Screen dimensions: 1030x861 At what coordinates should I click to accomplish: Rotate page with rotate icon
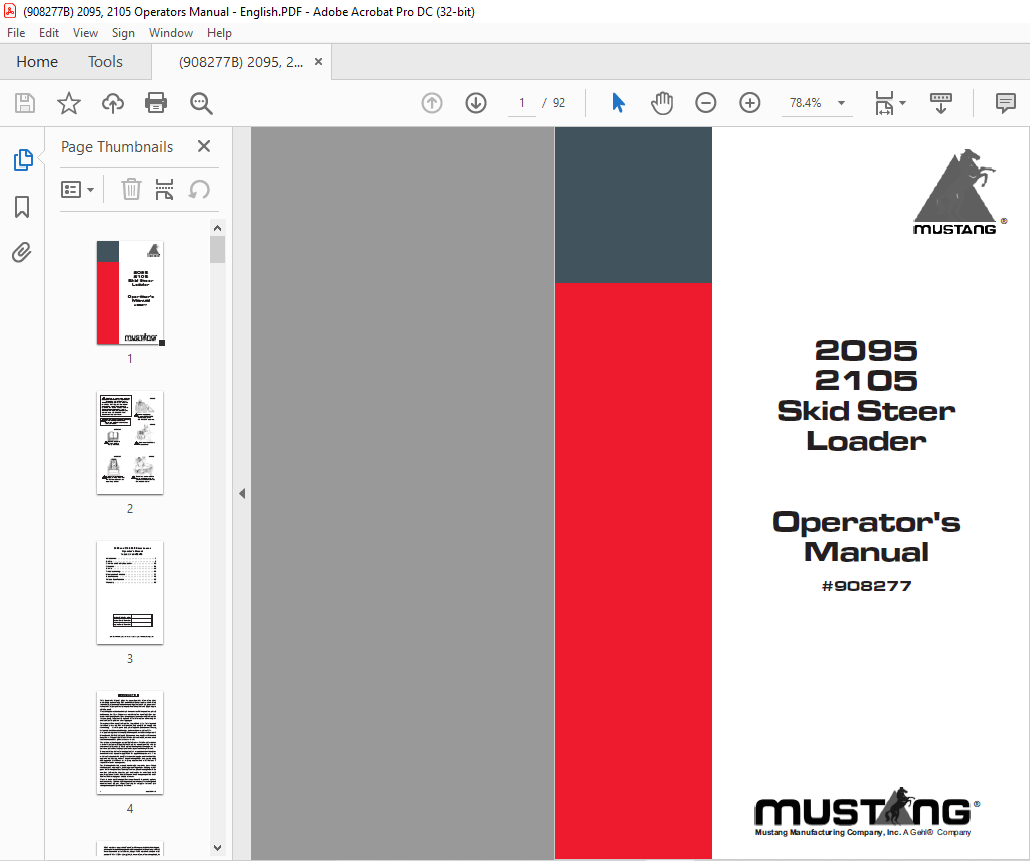pyautogui.click(x=199, y=190)
